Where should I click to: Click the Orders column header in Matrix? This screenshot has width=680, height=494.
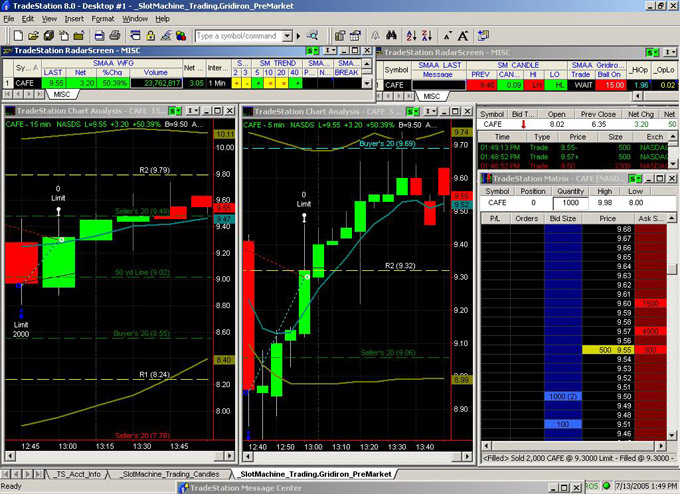click(x=527, y=219)
